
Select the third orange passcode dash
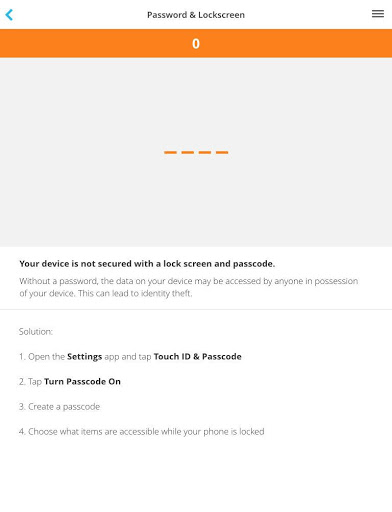(x=205, y=152)
